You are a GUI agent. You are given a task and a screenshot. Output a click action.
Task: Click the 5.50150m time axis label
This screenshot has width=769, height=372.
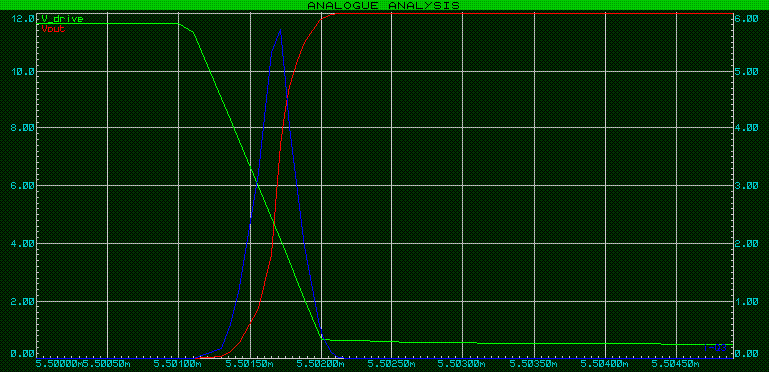[249, 365]
